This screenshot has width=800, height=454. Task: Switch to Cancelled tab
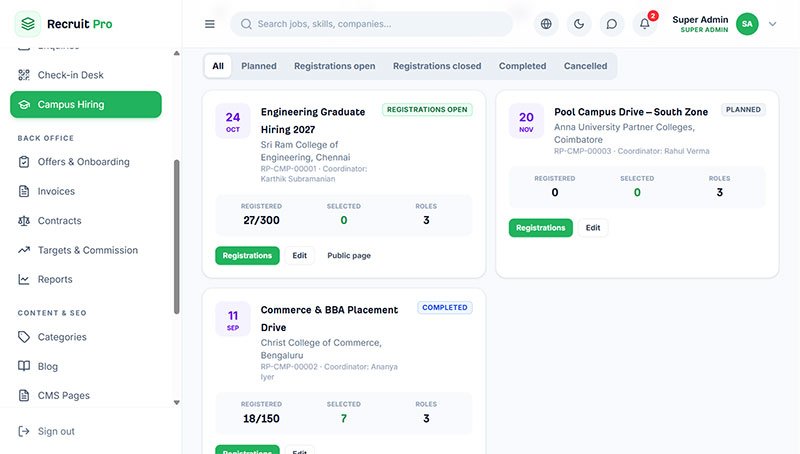[x=585, y=66]
